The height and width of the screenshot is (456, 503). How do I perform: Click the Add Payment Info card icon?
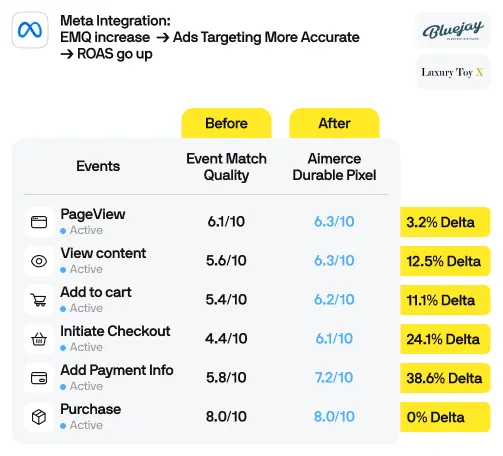click(39, 378)
